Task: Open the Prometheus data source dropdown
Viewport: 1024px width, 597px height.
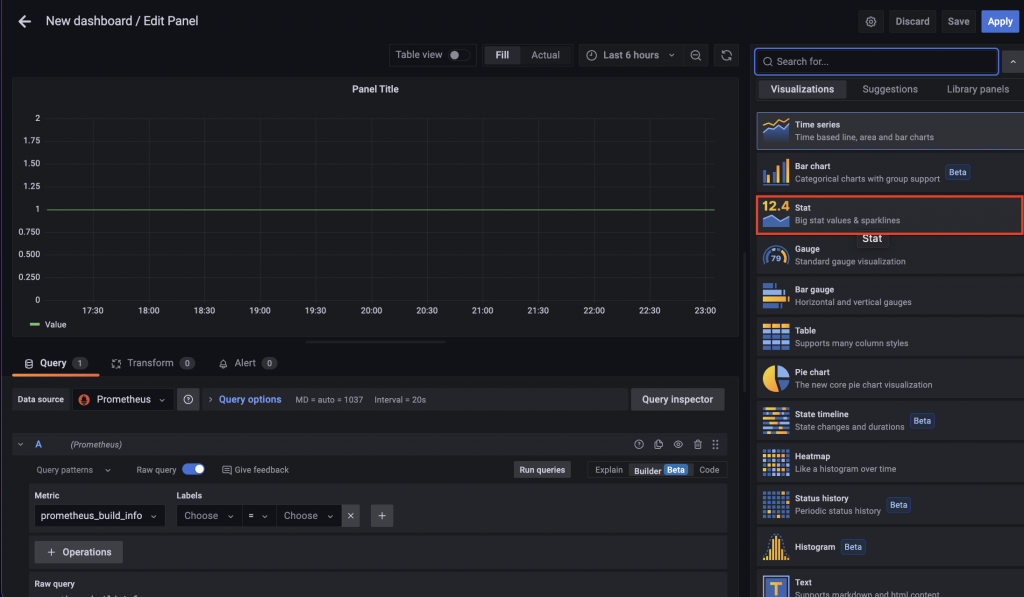Action: click(123, 400)
